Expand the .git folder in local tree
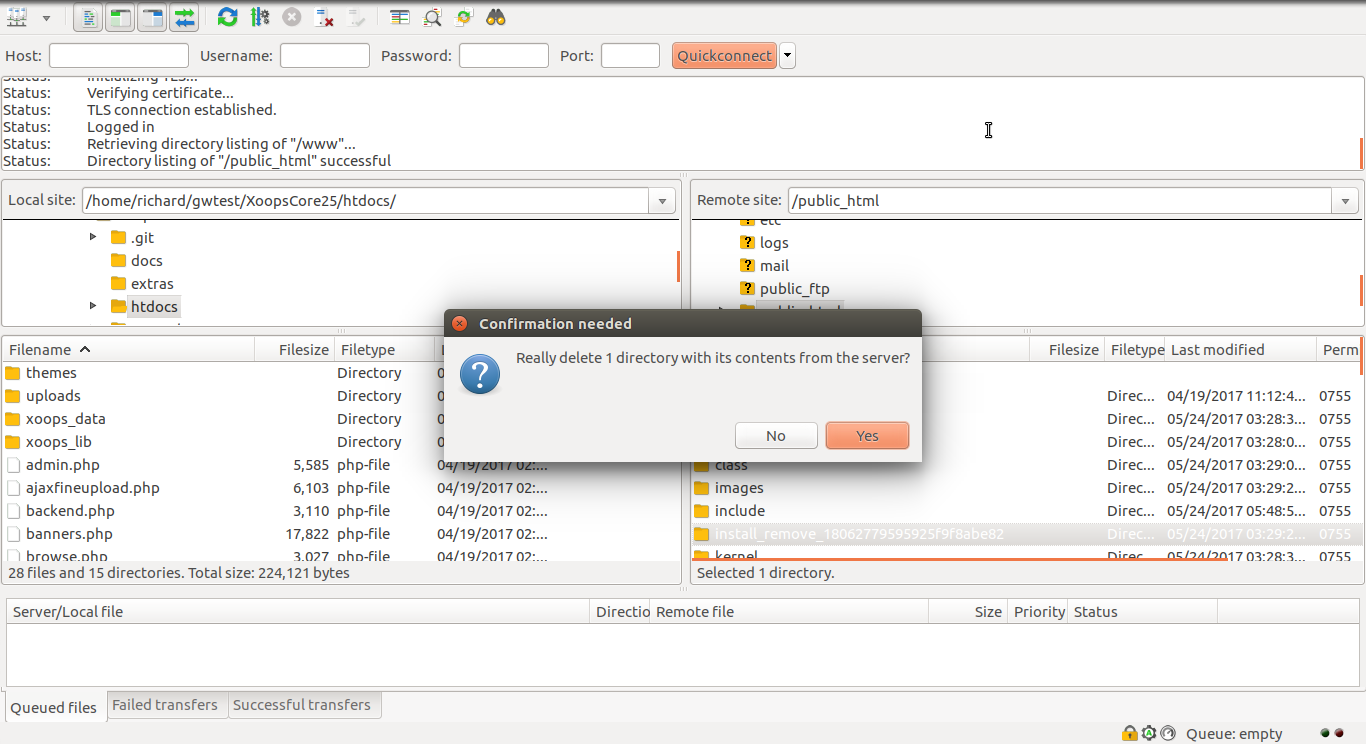The image size is (1366, 744). [x=93, y=237]
